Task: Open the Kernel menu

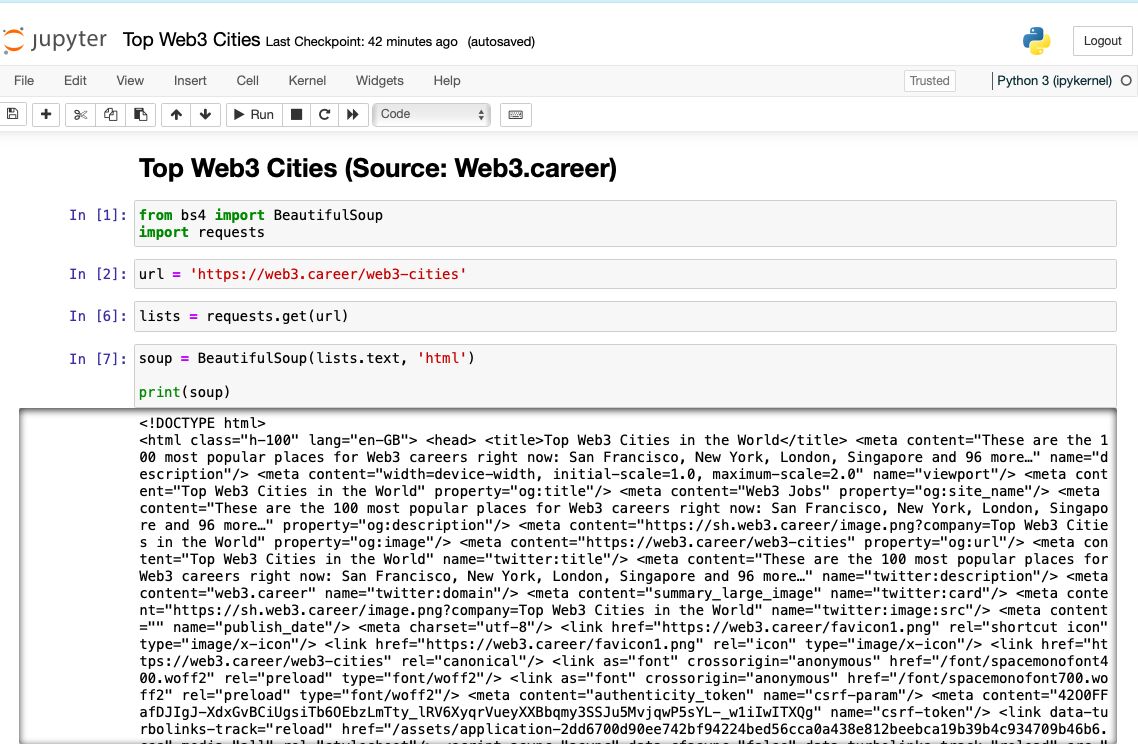Action: pos(307,81)
